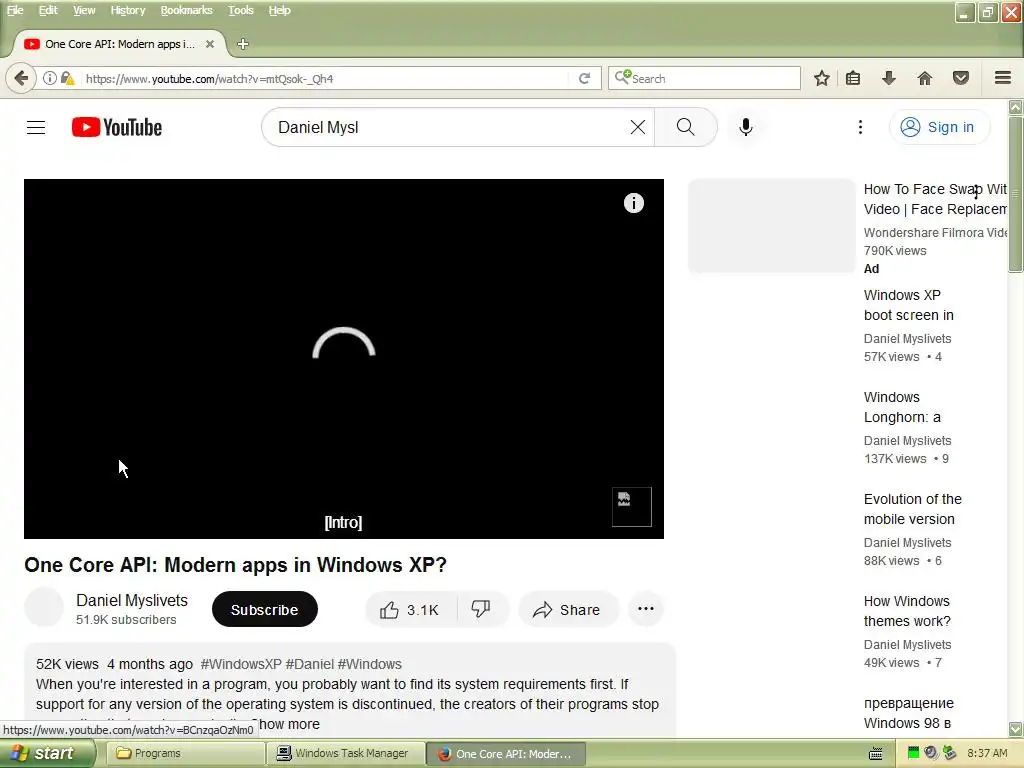Open the Tools menu
The width and height of the screenshot is (1024, 768).
(x=240, y=10)
